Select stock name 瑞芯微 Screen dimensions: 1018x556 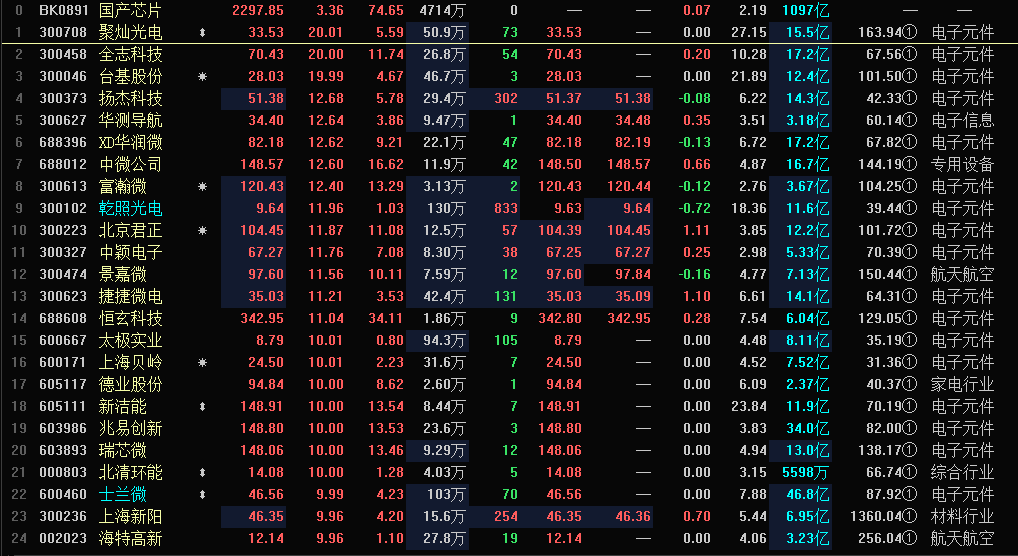pyautogui.click(x=122, y=451)
